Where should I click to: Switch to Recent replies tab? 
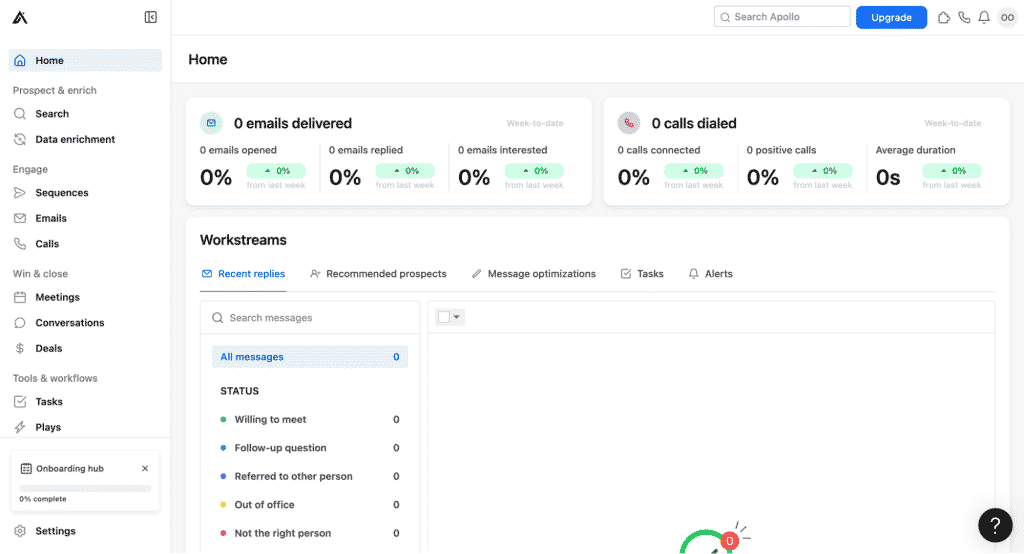pos(243,274)
